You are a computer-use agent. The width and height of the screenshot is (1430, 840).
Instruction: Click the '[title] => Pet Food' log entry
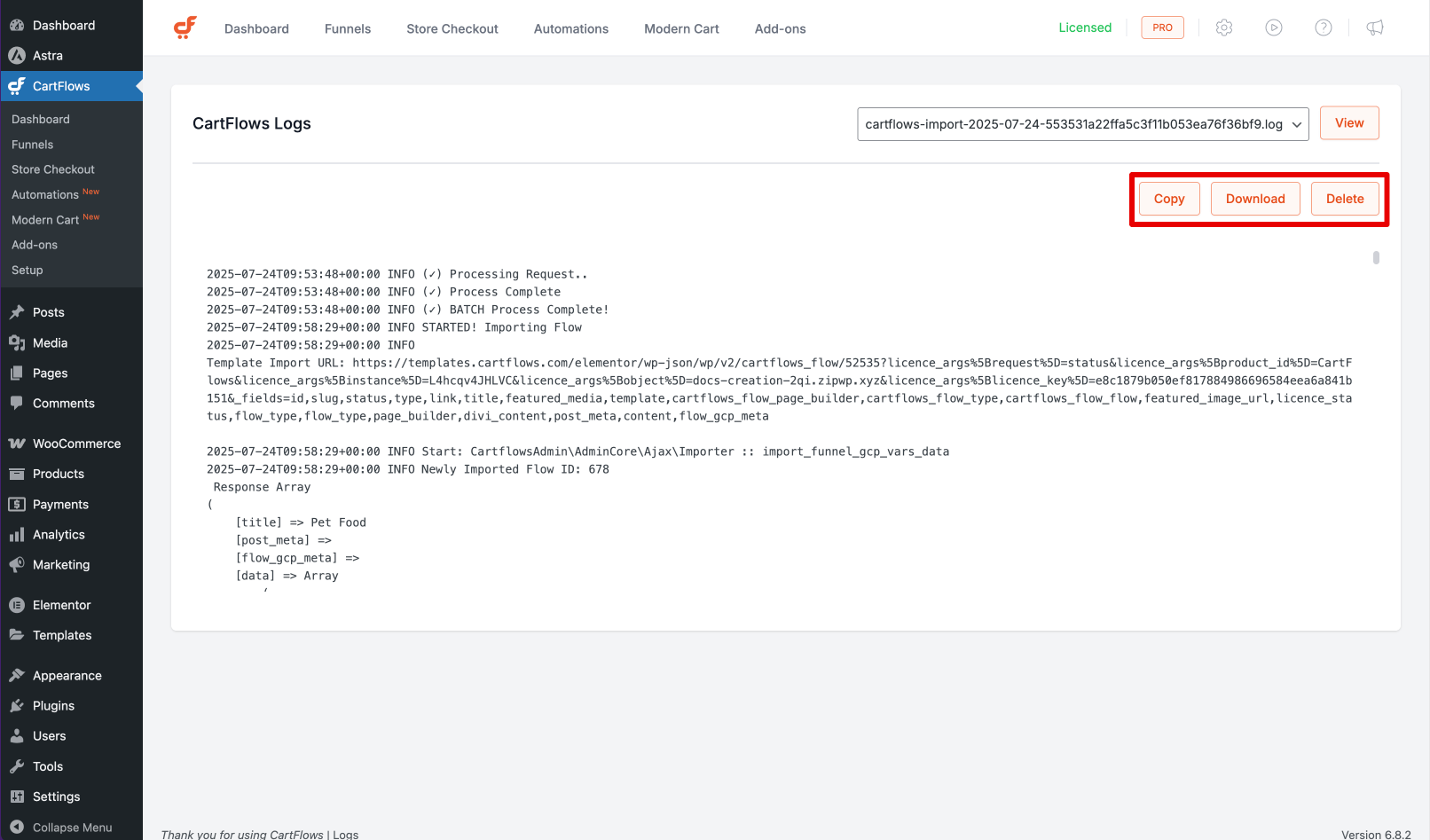click(x=301, y=522)
